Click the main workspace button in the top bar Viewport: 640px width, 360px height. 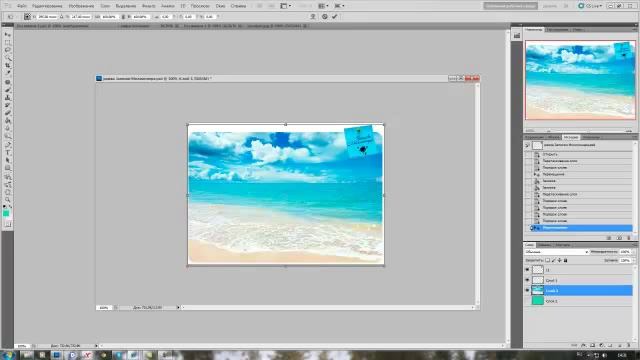511,6
